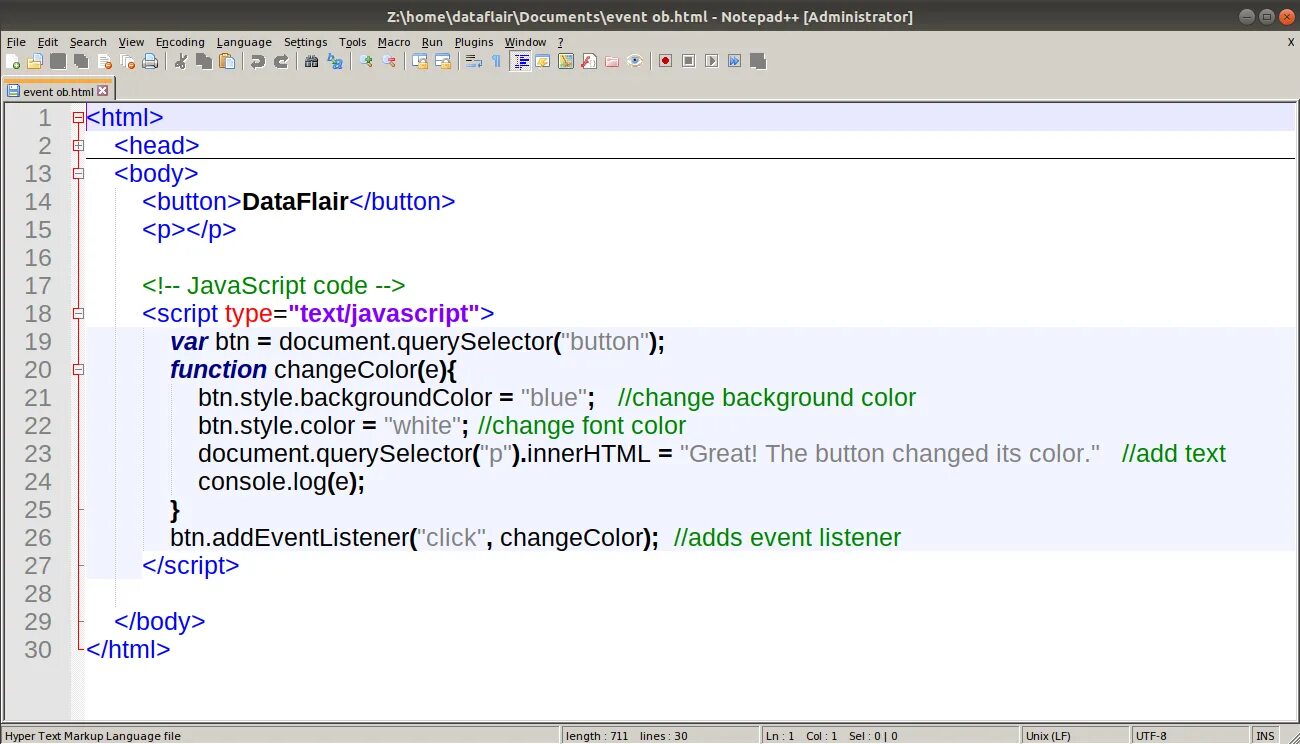1300x744 pixels.
Task: Open the Macro menu
Action: (x=394, y=42)
